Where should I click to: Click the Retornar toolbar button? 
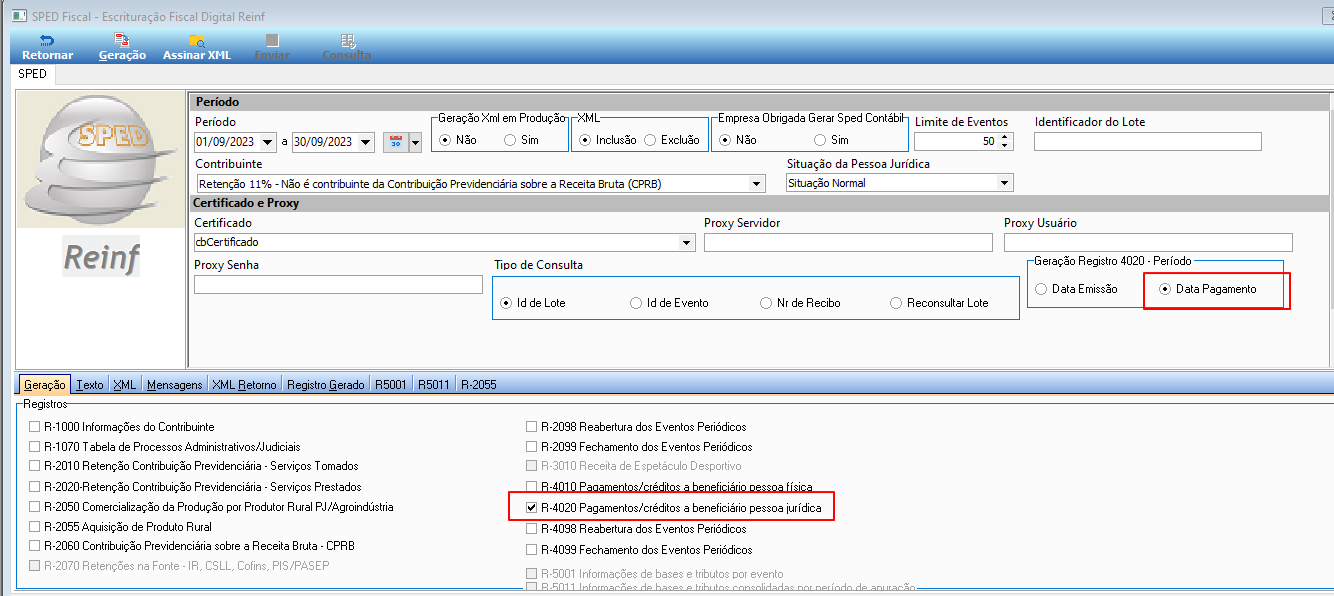point(47,47)
